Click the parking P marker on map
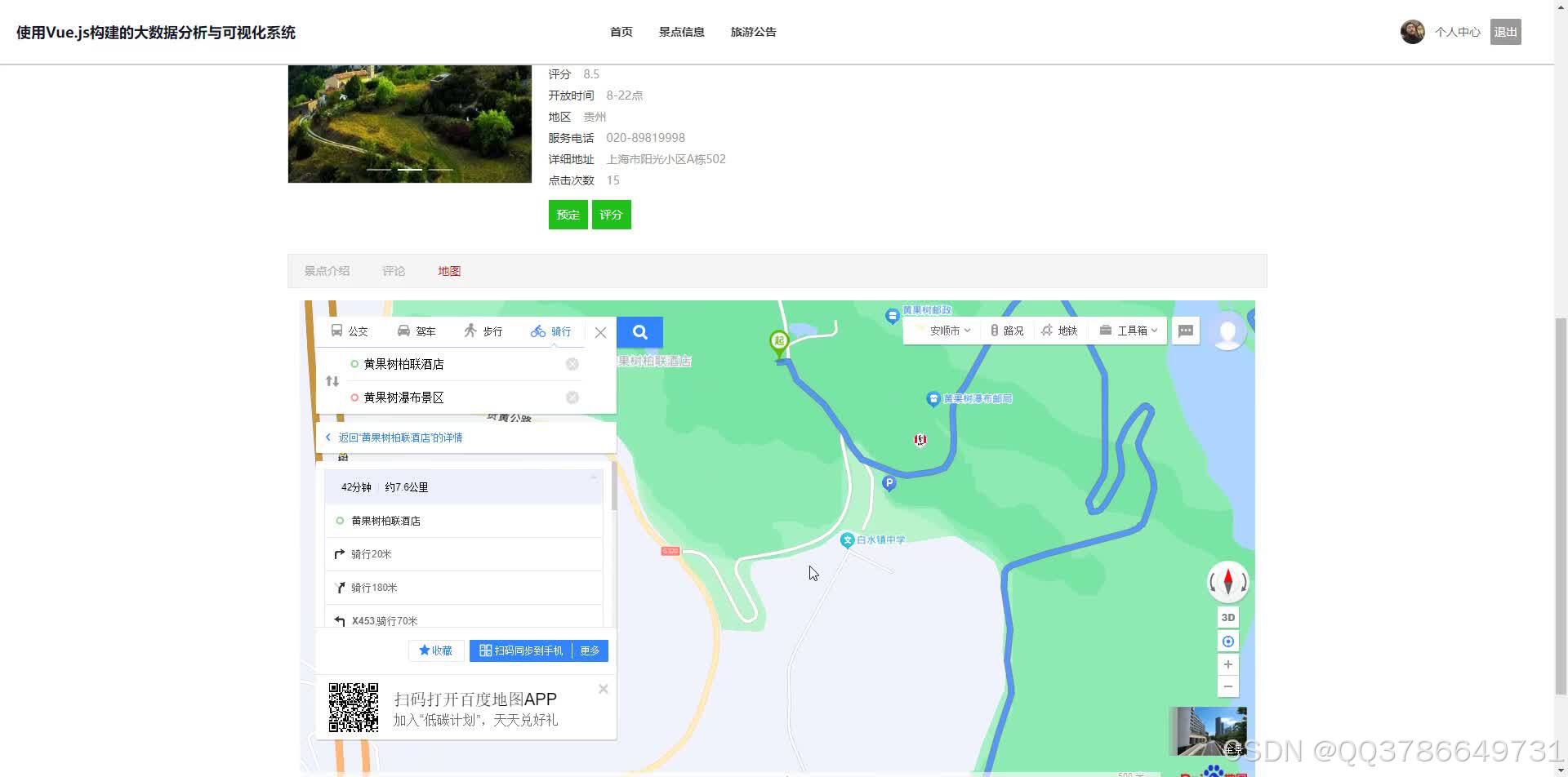 point(889,483)
